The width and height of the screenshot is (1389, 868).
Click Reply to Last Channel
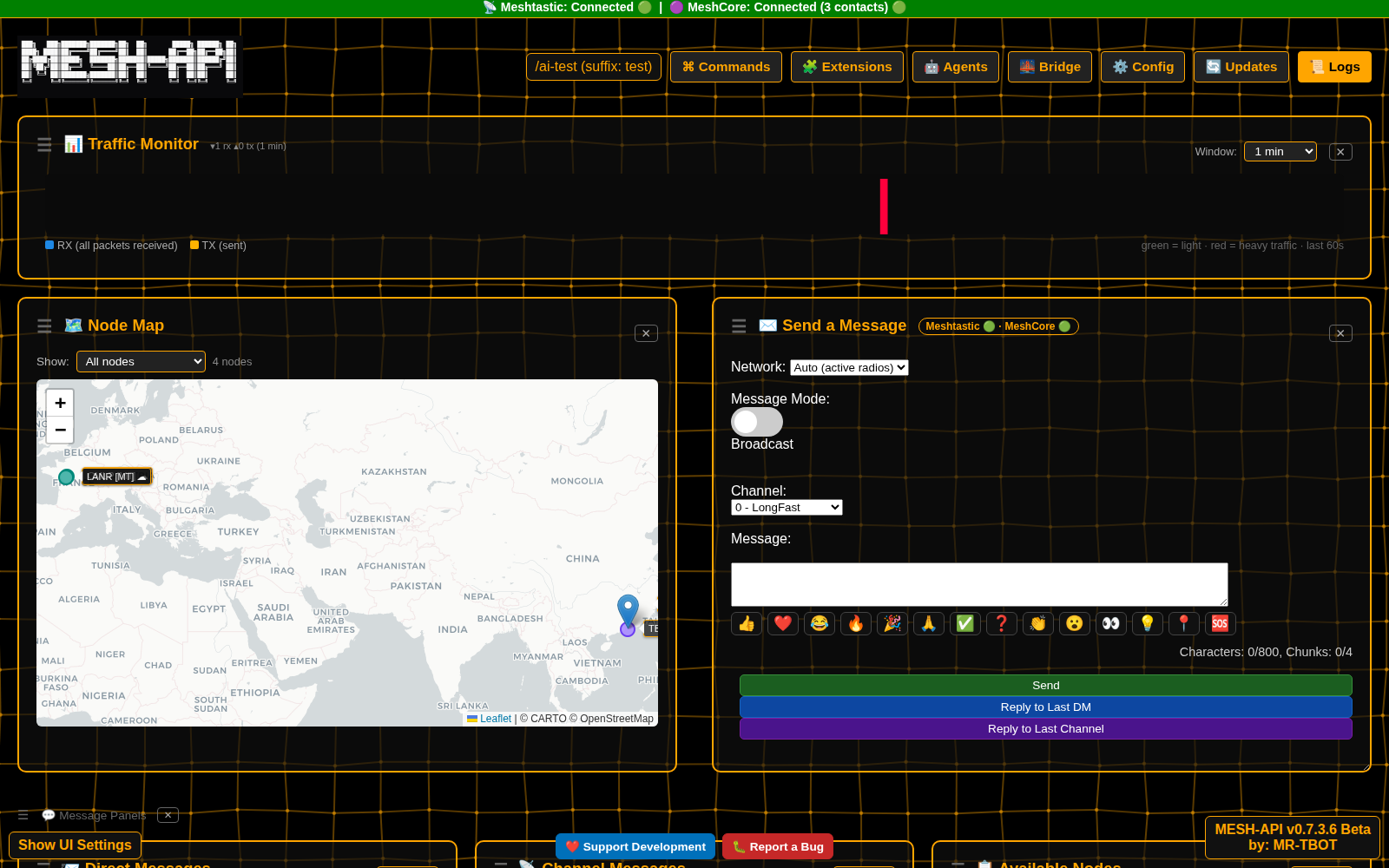(x=1046, y=728)
